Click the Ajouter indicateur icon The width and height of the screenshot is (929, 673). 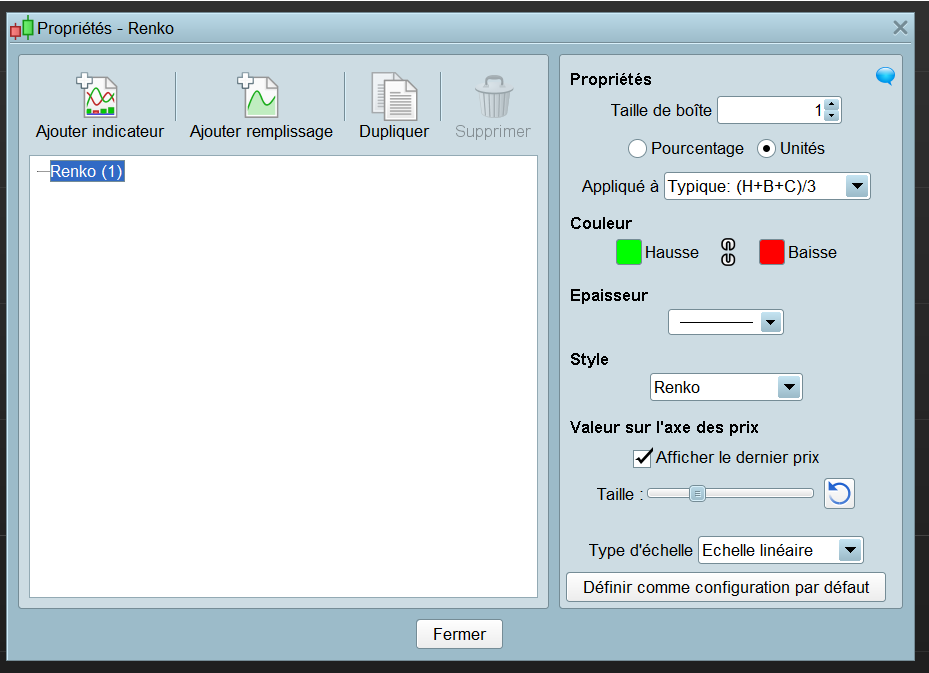tap(97, 96)
